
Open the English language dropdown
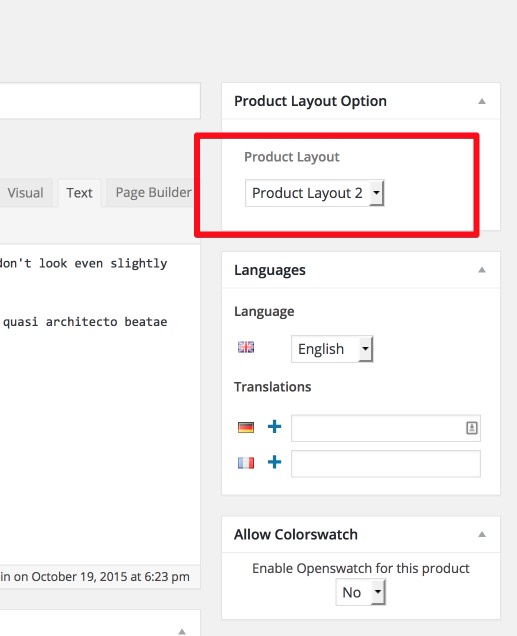coord(332,349)
